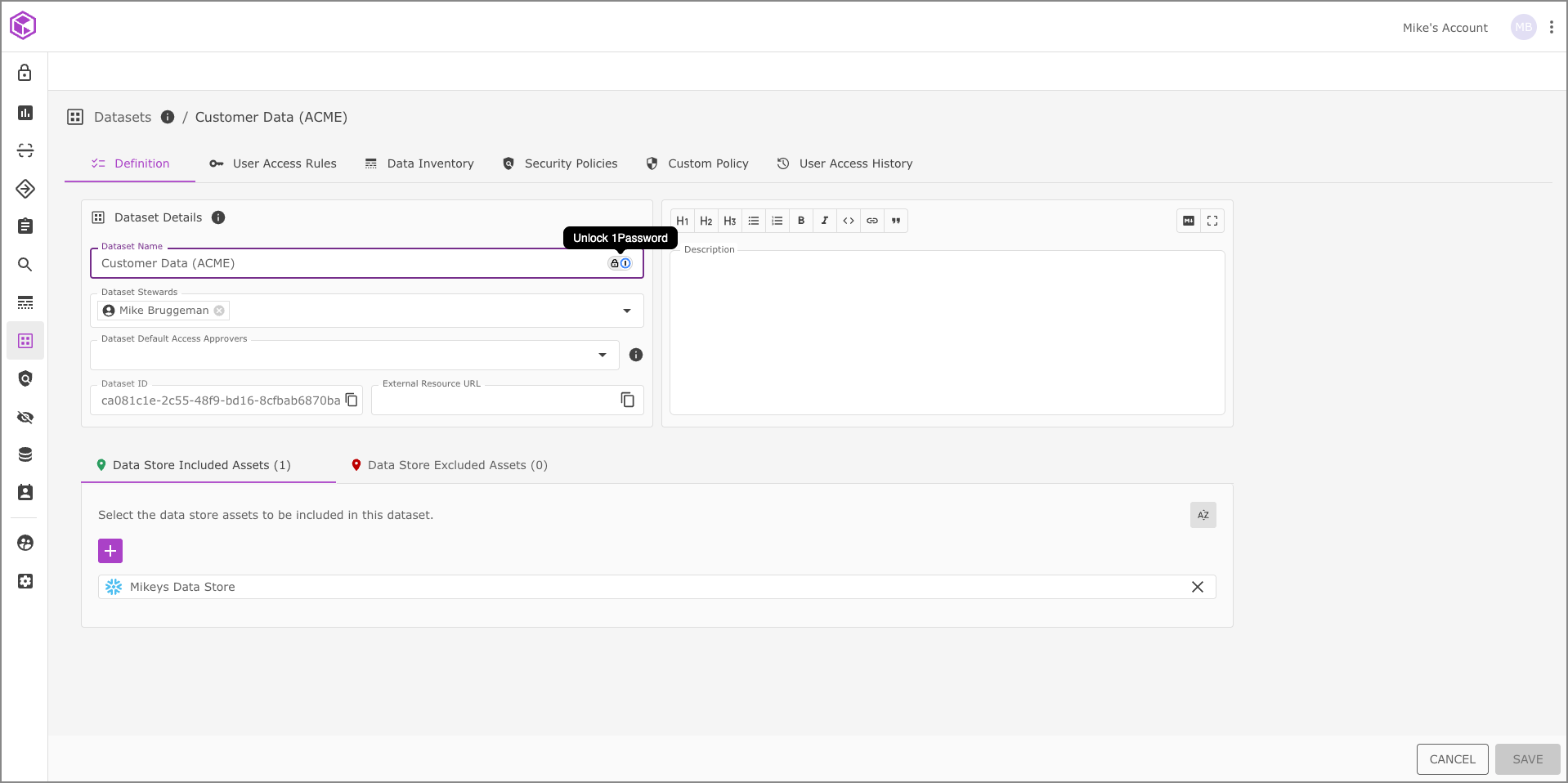Click the fullscreen editor icon
1568x783 pixels.
click(x=1212, y=221)
